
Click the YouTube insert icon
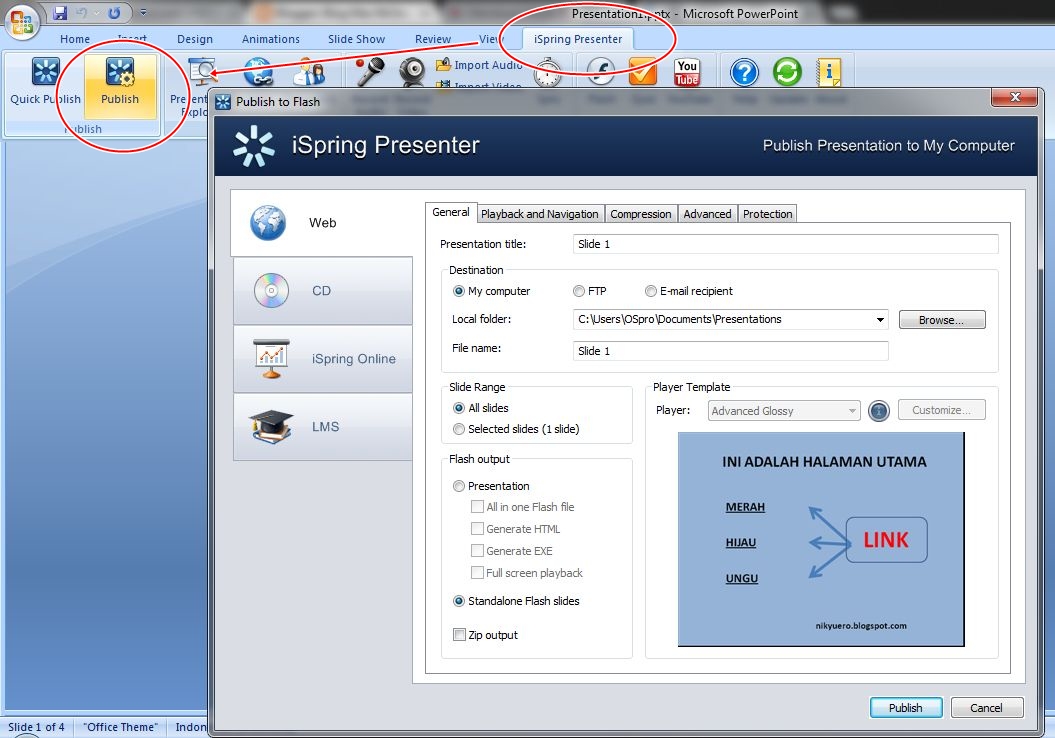tap(686, 71)
